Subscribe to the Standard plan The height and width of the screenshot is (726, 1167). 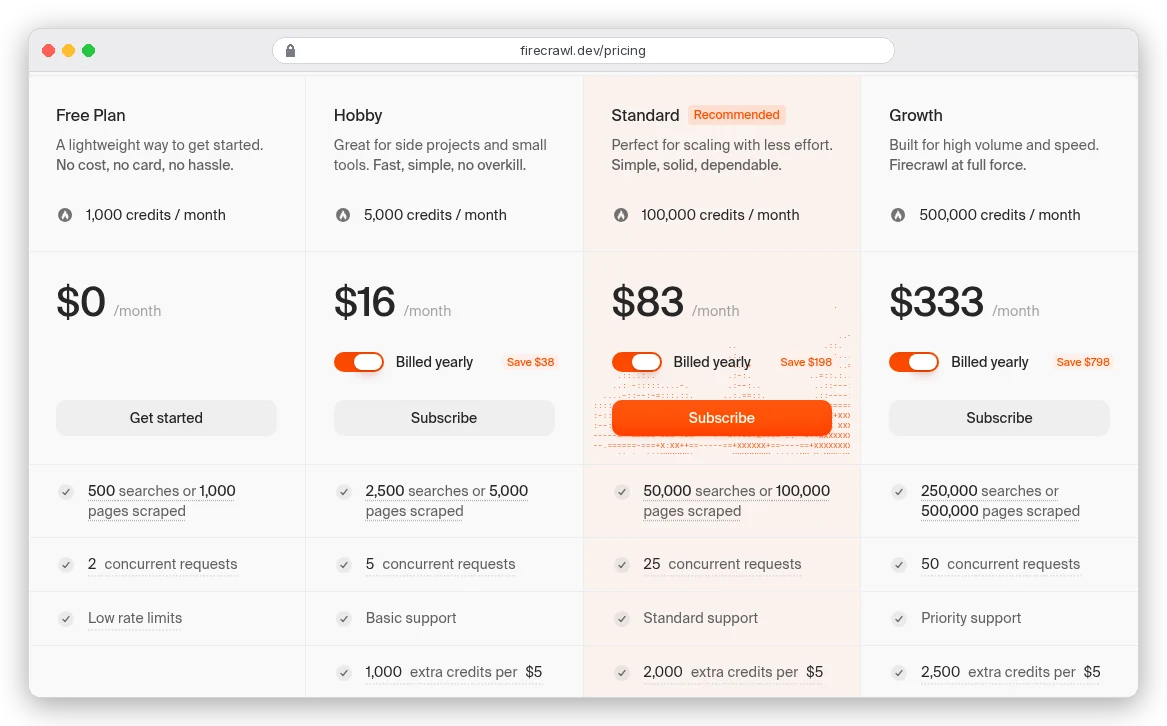coord(721,418)
